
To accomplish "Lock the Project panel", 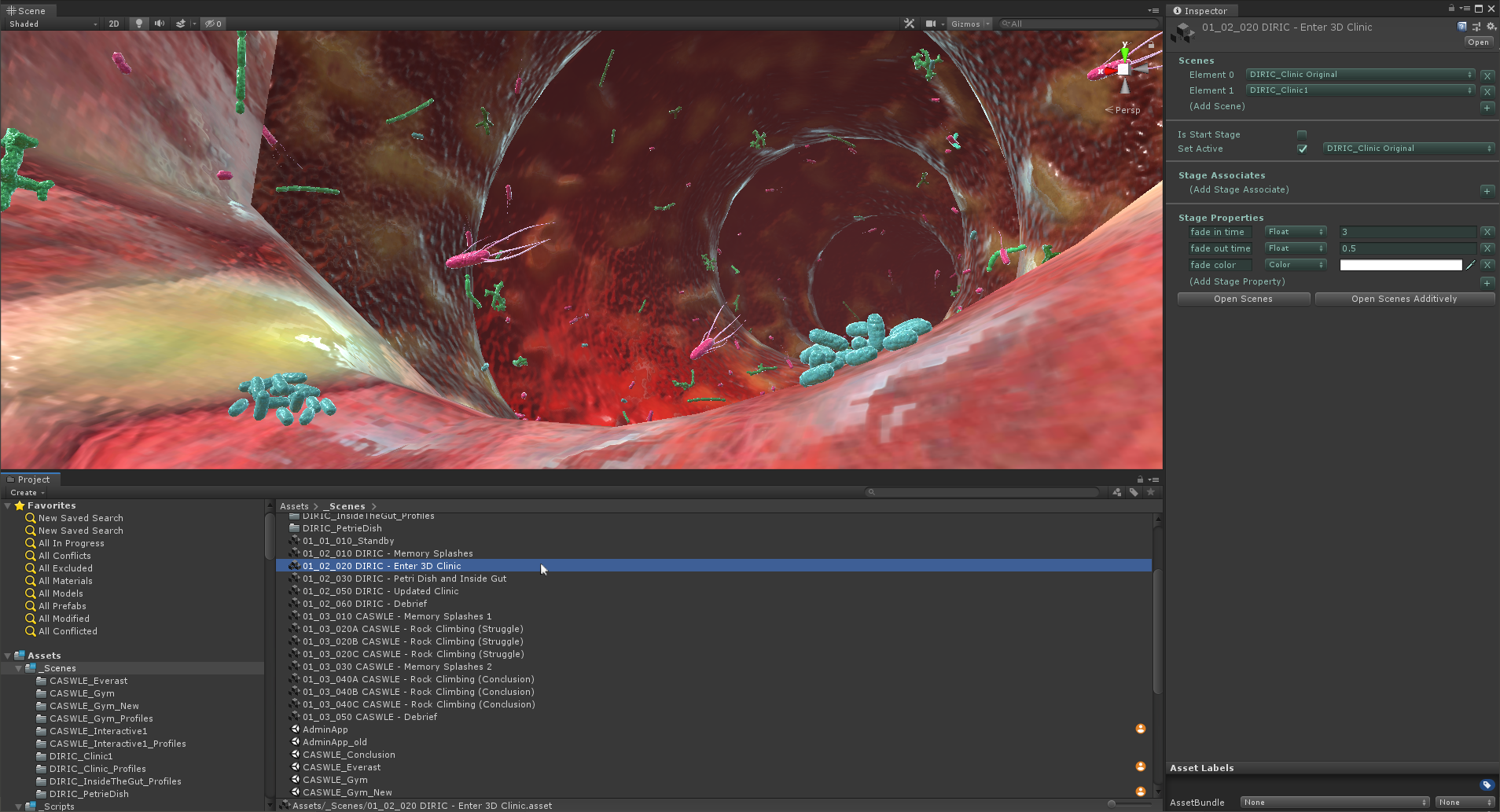I will [1140, 479].
